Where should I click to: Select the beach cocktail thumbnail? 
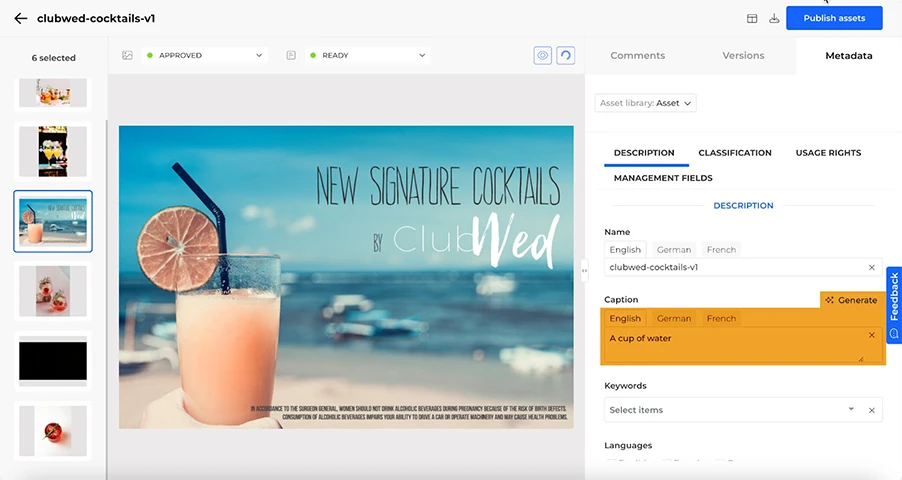(x=53, y=222)
